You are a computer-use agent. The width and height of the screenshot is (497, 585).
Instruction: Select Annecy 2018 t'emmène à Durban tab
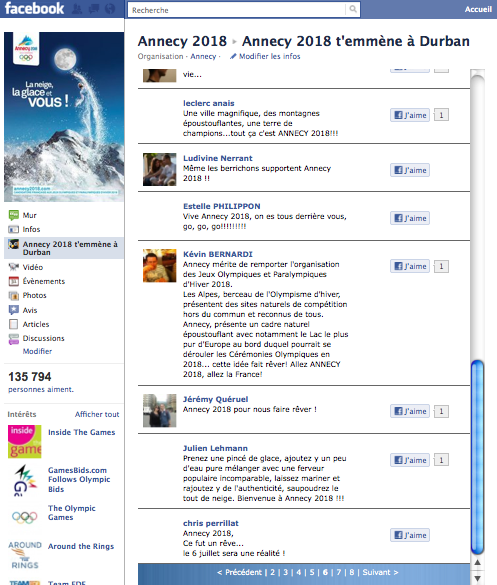(x=64, y=248)
